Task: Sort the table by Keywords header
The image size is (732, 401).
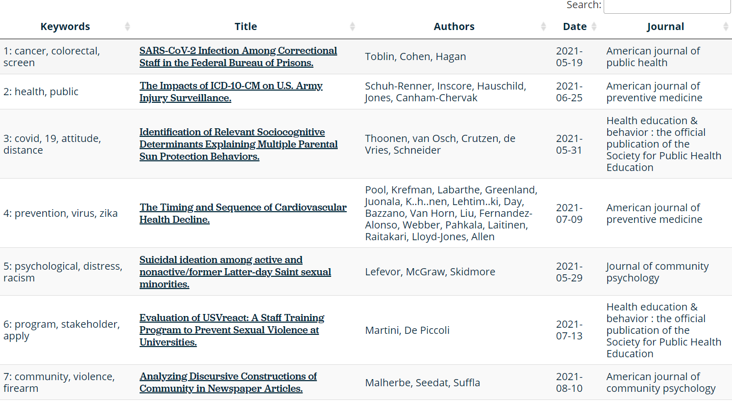Action: click(65, 27)
